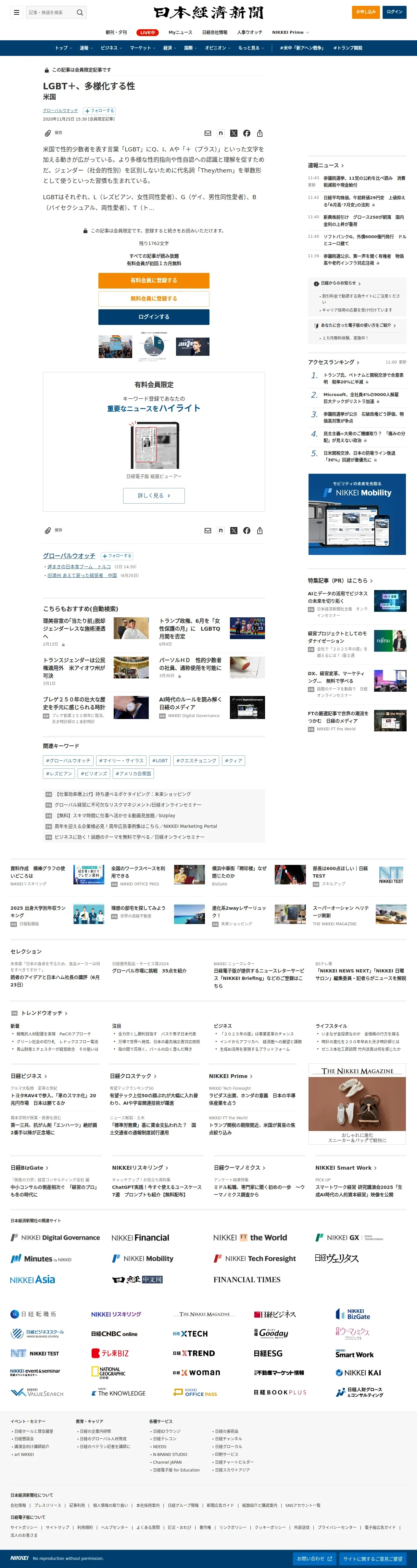Open the NIKKEI Prime dropdown

(x=290, y=32)
